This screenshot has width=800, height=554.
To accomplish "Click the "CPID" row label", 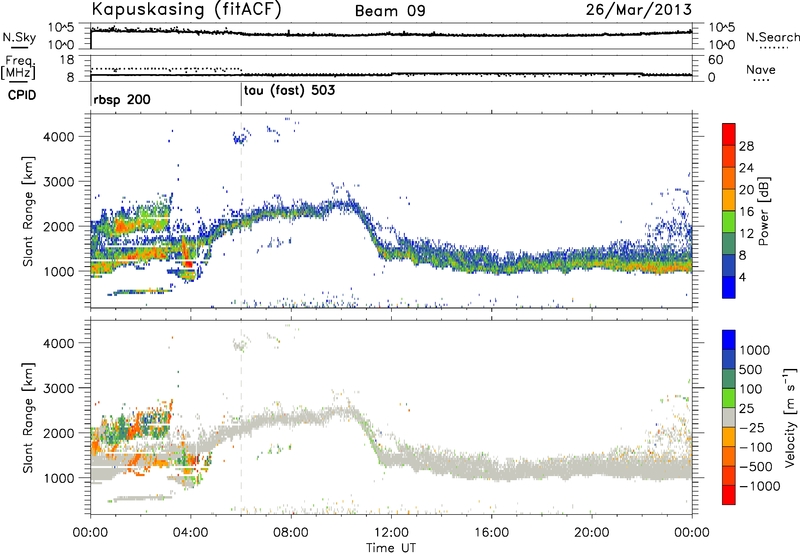I will (x=22, y=95).
